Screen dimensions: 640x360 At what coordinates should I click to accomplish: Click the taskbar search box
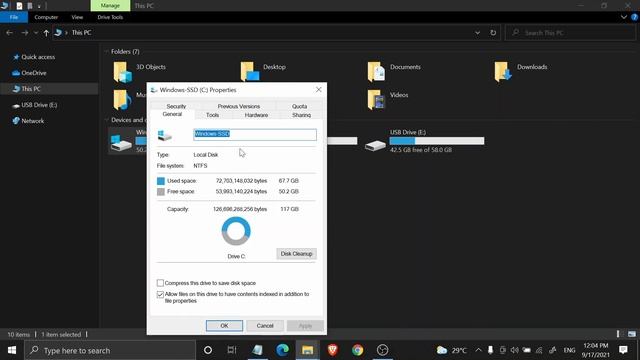110,350
